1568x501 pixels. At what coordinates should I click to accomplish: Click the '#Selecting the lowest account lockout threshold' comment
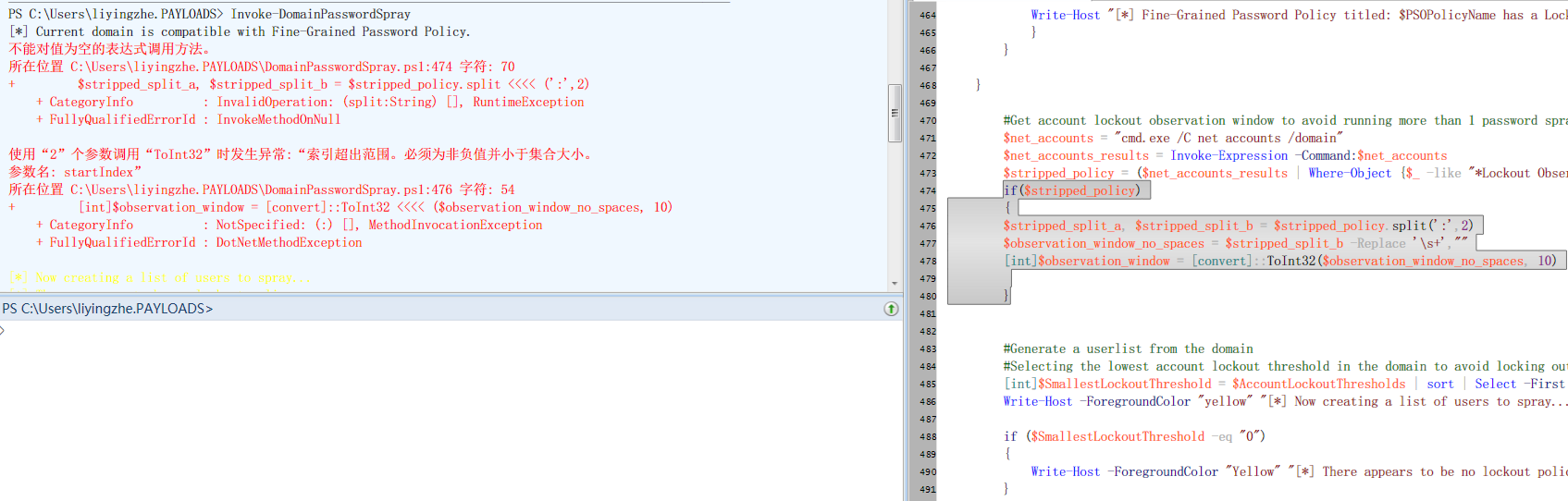1286,366
